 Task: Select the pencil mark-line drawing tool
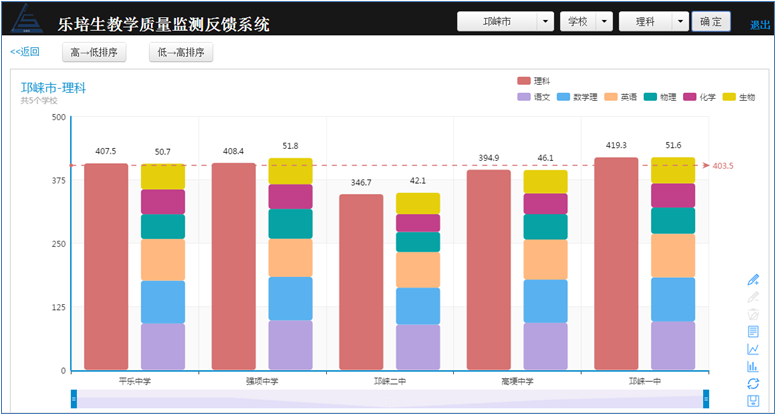(x=753, y=279)
